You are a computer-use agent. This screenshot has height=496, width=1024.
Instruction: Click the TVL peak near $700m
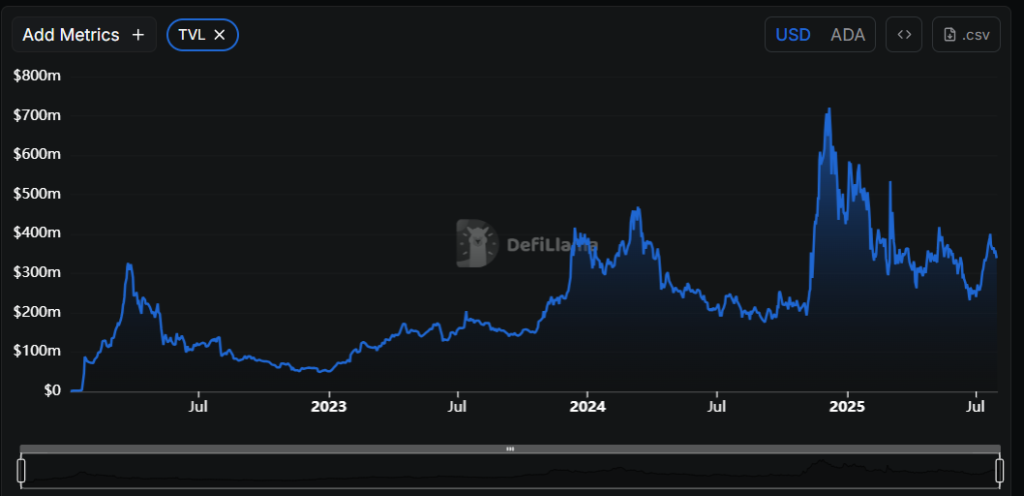(829, 110)
